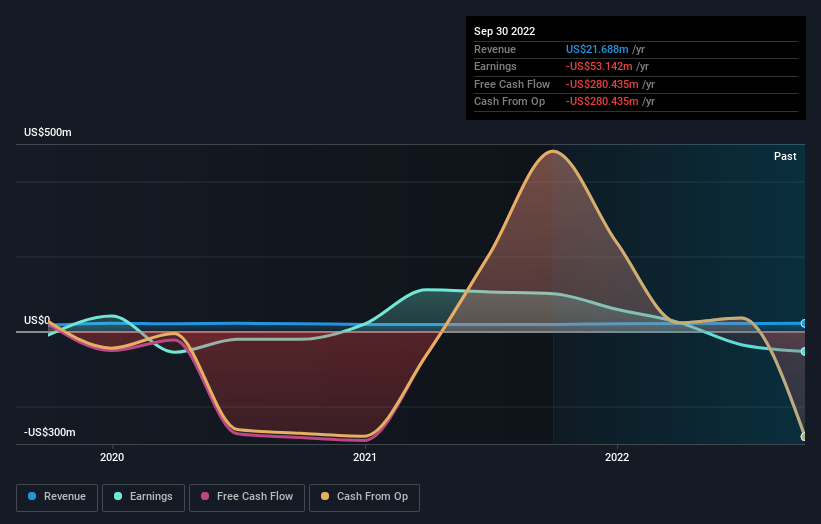Click the 'Free Cash Flow' label in tooltip

[x=512, y=84]
